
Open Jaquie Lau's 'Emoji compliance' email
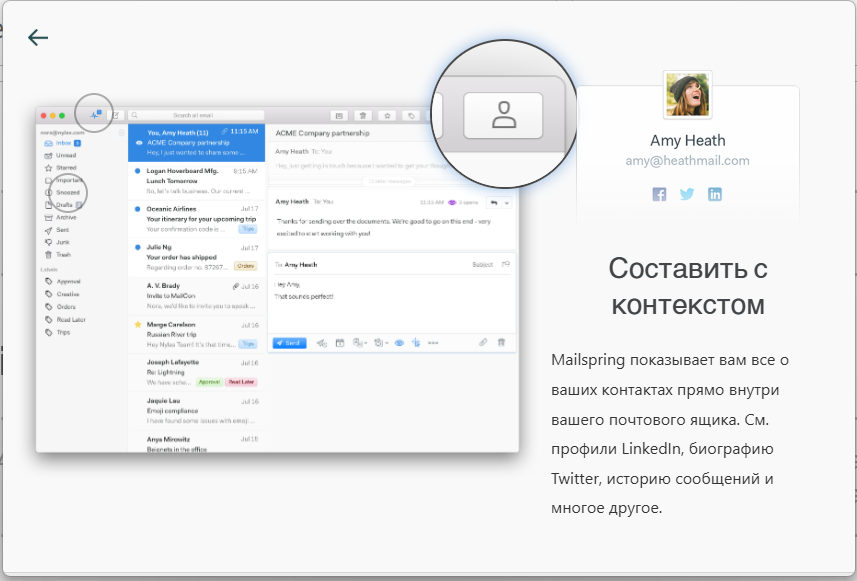coord(196,410)
